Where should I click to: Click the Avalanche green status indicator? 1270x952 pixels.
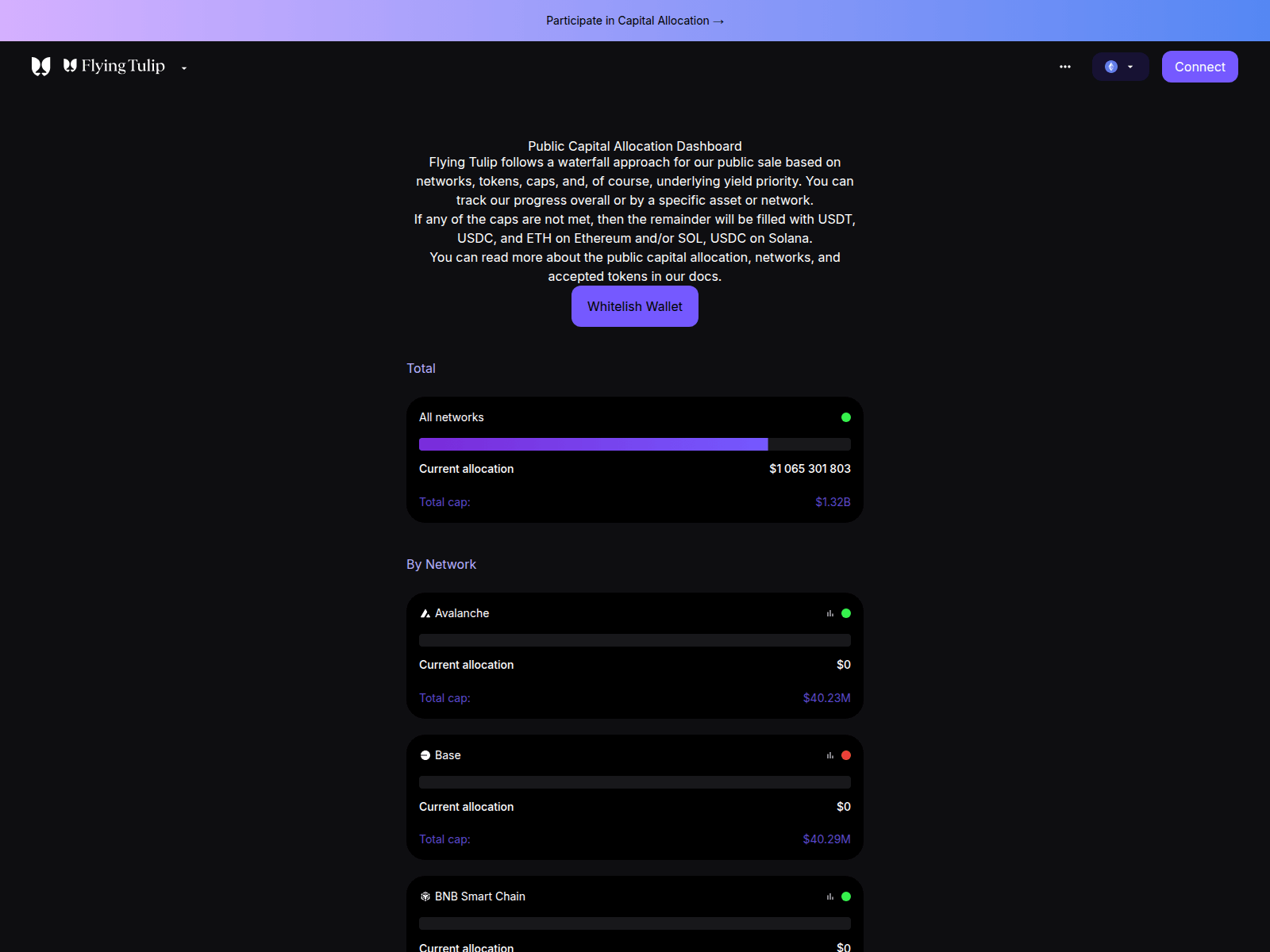[x=846, y=613]
